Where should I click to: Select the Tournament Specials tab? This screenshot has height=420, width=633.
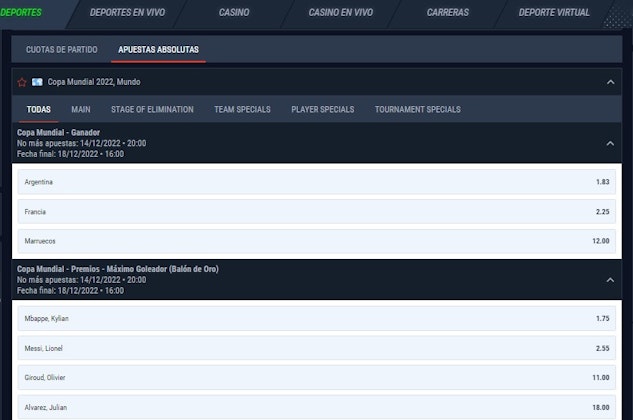417,109
